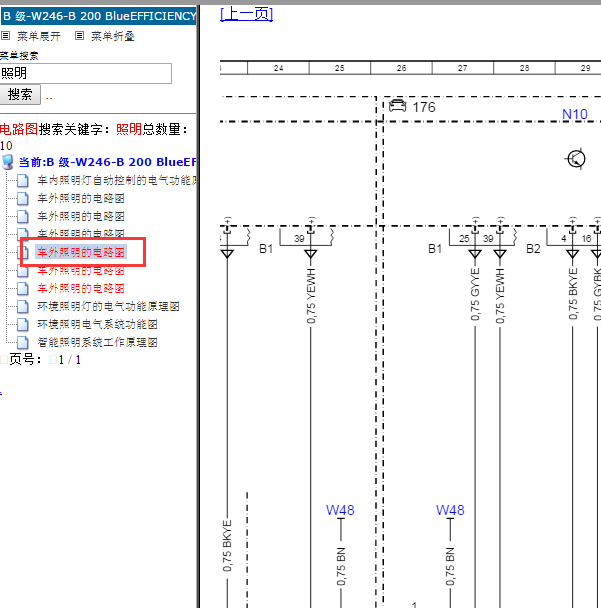Click the B2 connector label

coord(533,249)
